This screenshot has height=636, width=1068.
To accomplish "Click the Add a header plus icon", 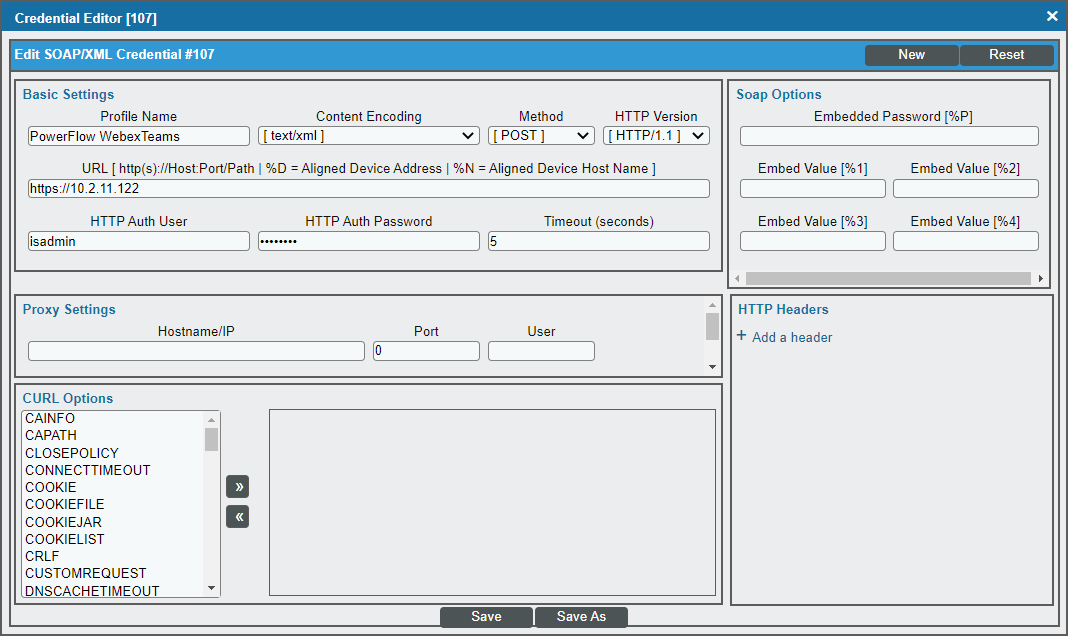I will tap(740, 337).
